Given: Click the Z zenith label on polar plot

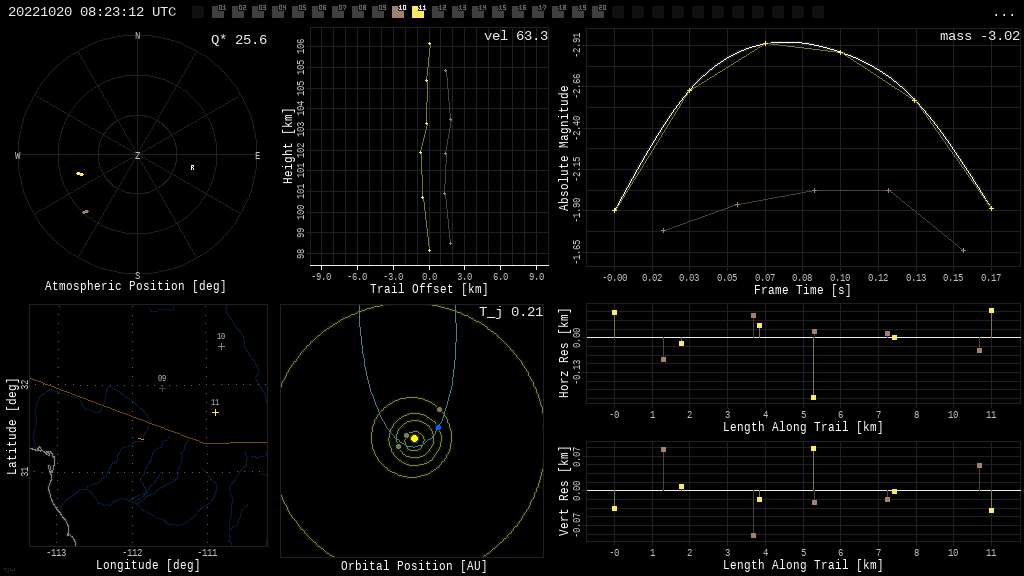Looking at the screenshot, I should (137, 155).
